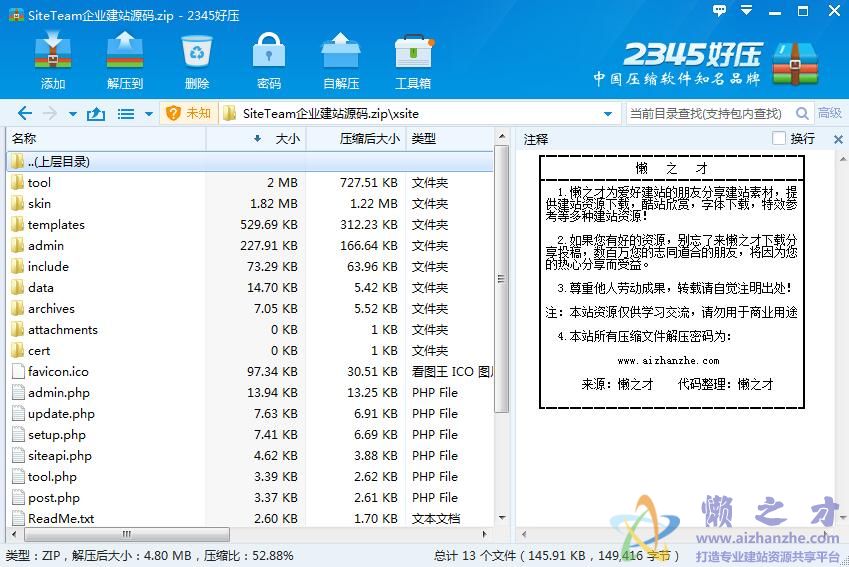Select the skin folder
The image size is (849, 567).
point(250,204)
